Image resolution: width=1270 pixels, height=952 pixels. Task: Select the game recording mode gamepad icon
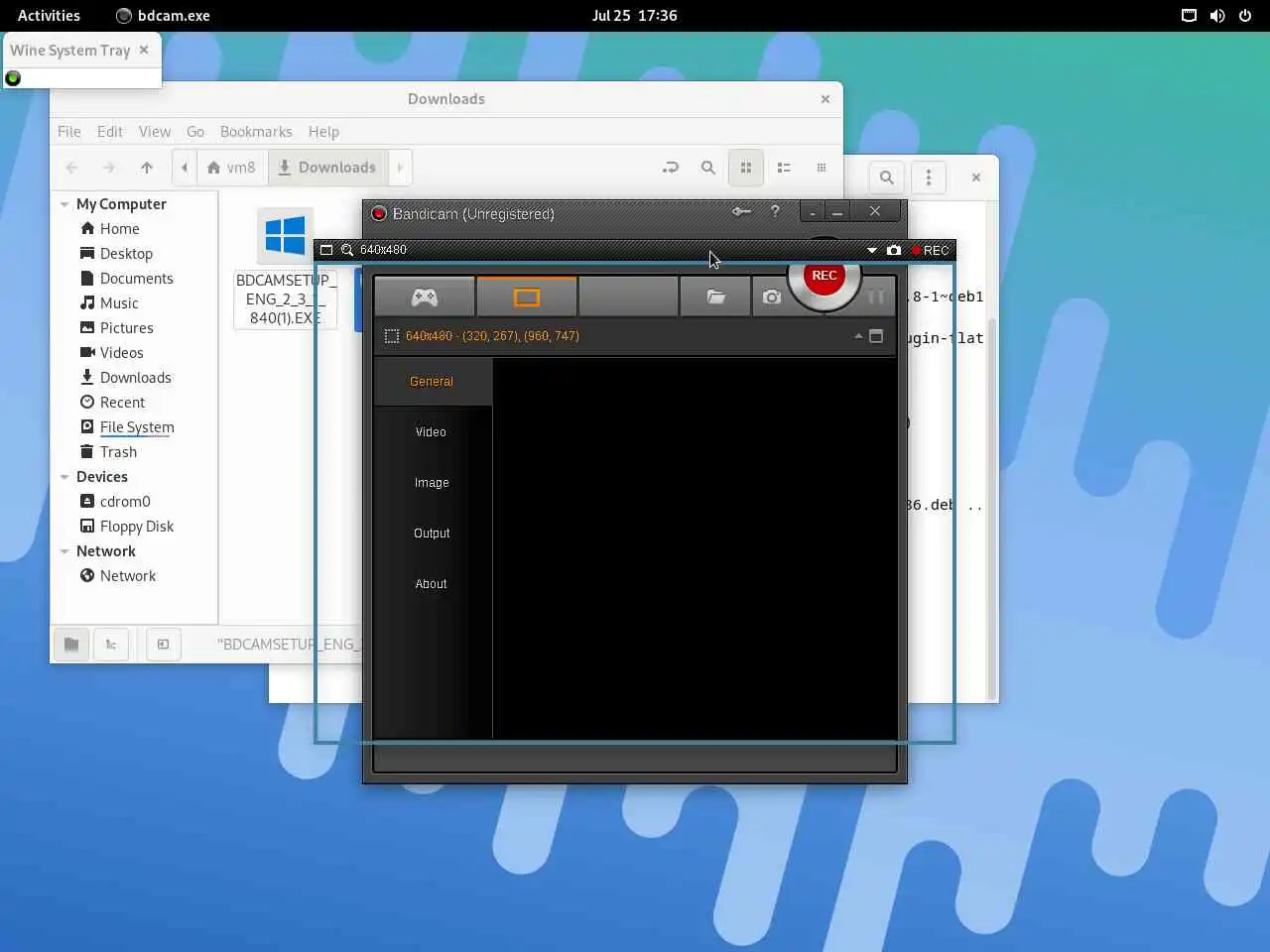pos(425,297)
